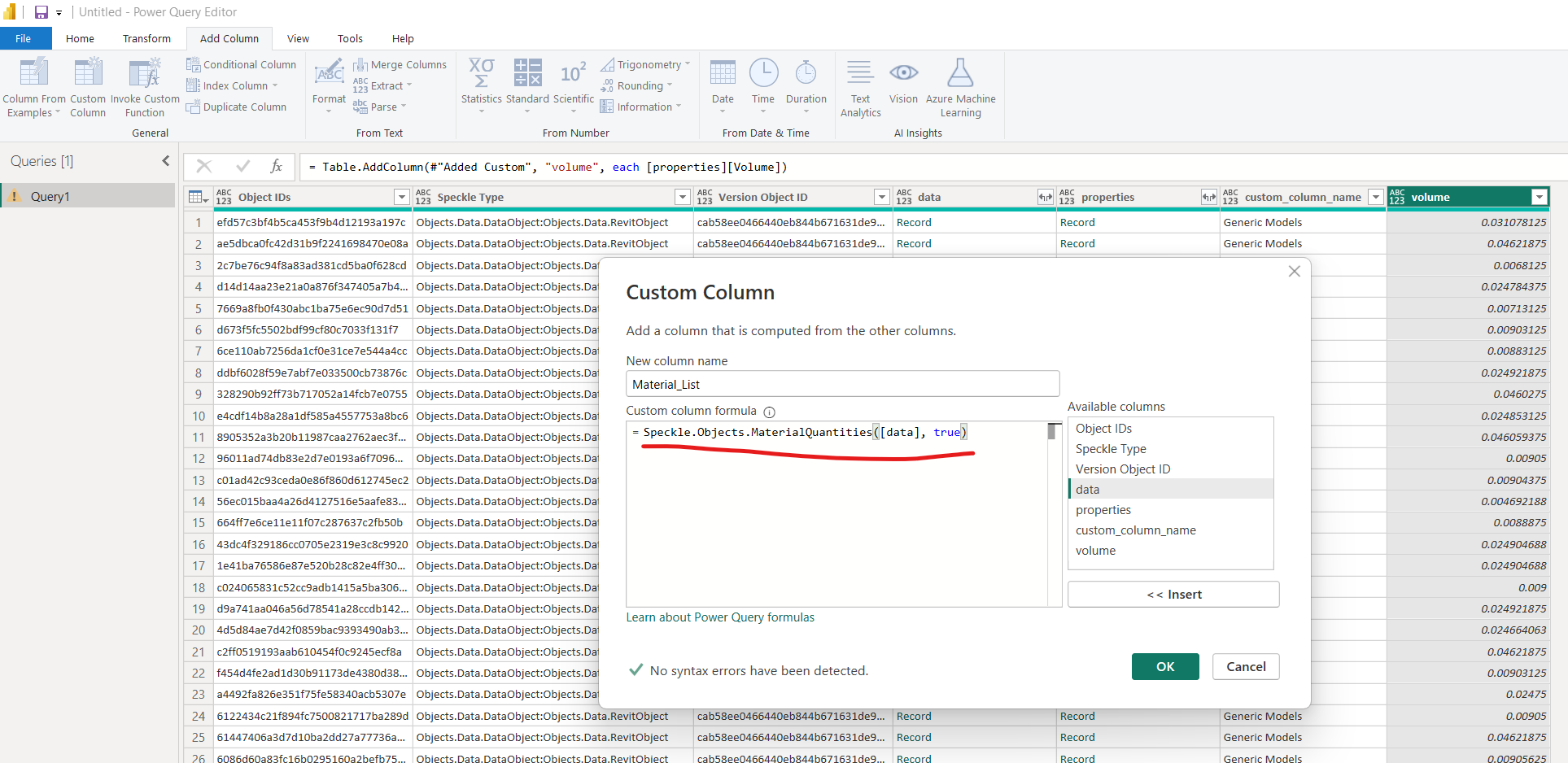
Task: Click the New column name field
Action: 842,384
